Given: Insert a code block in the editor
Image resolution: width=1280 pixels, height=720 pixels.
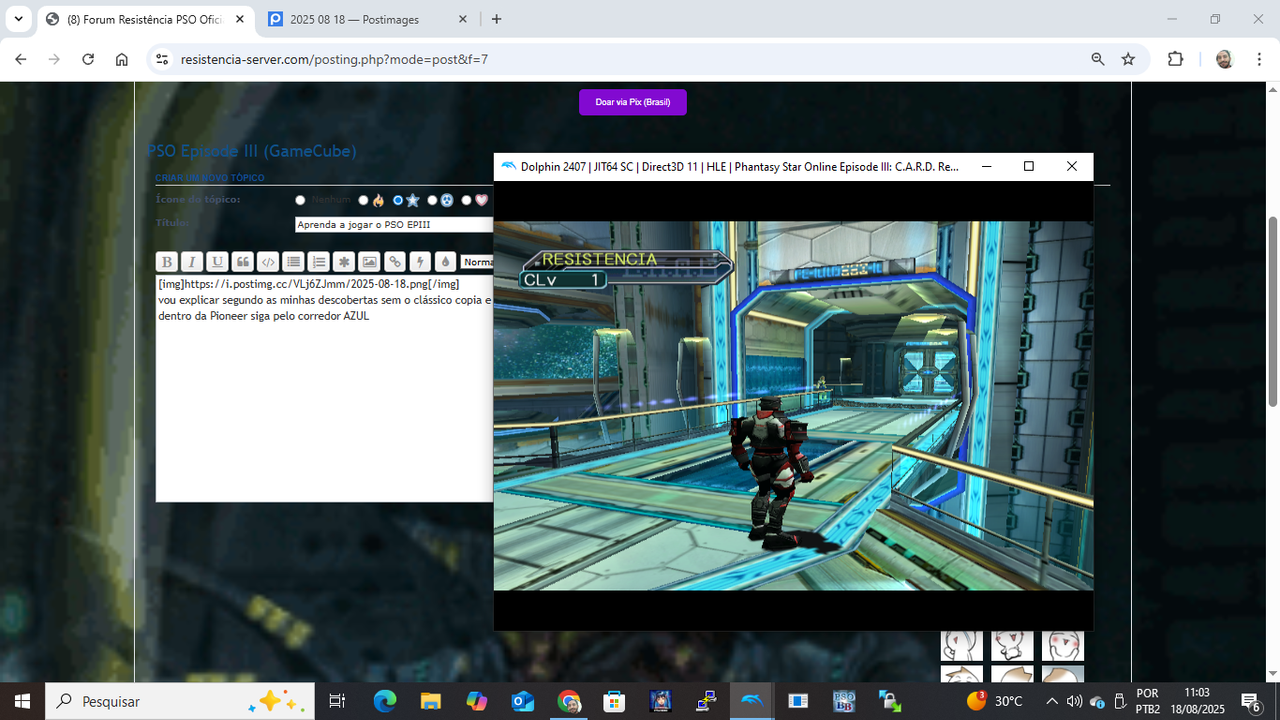Looking at the screenshot, I should coord(268,262).
